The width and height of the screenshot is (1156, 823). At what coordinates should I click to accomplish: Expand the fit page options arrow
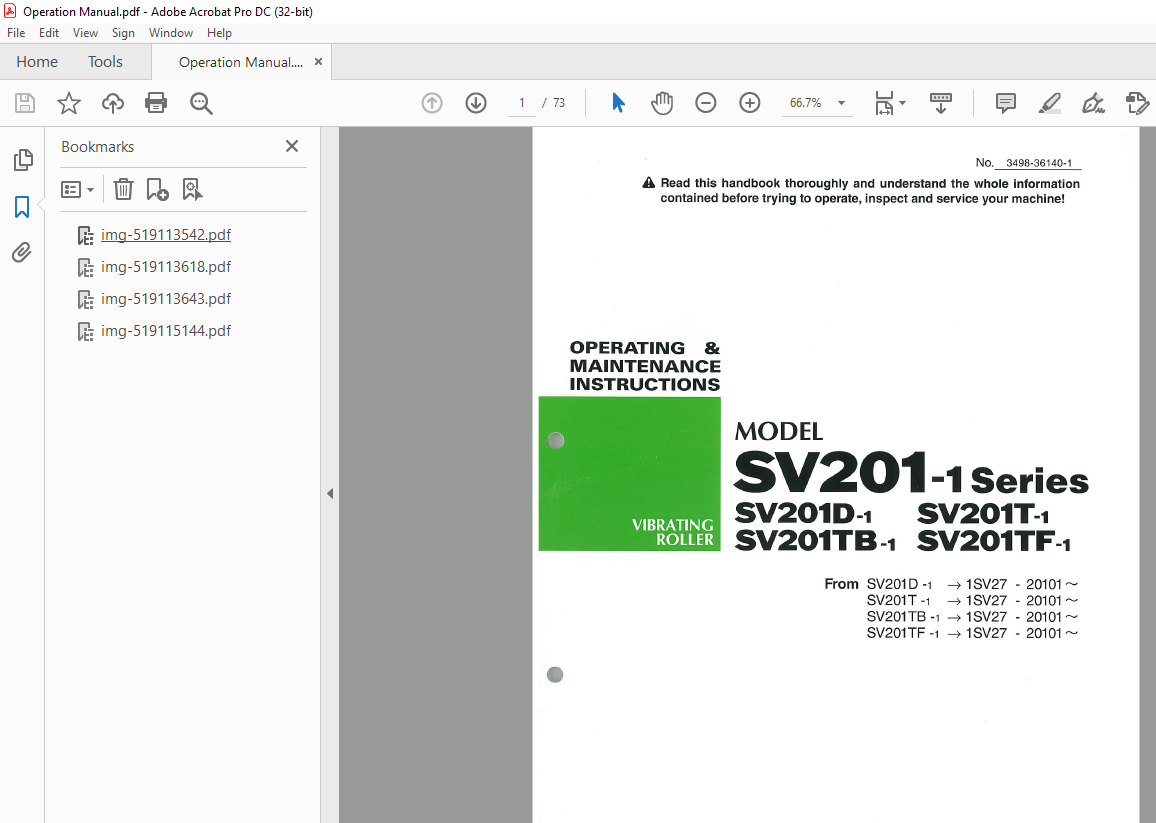coord(902,103)
